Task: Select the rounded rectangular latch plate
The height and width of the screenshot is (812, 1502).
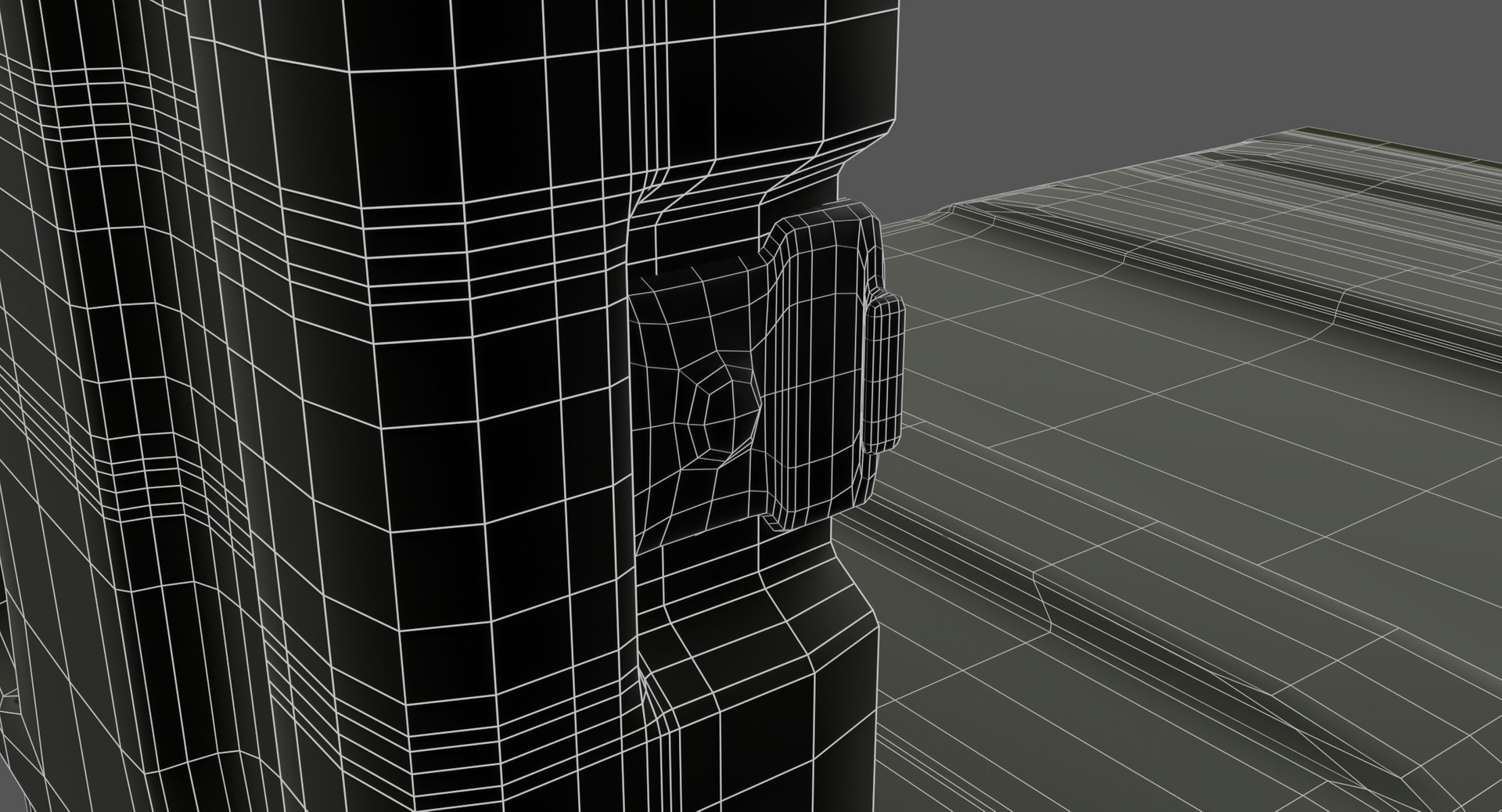Action: point(820,365)
